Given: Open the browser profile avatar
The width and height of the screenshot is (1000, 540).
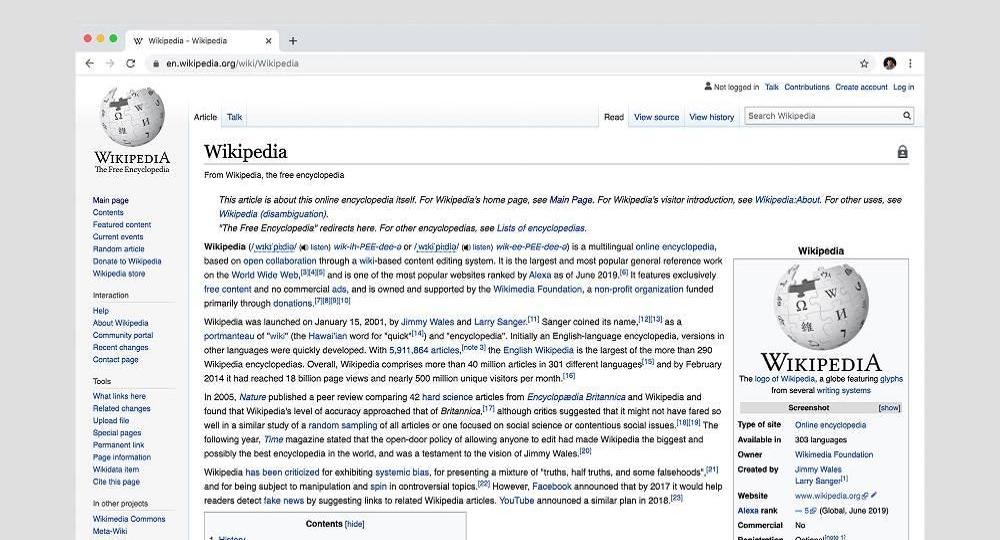Looking at the screenshot, I should 890,63.
